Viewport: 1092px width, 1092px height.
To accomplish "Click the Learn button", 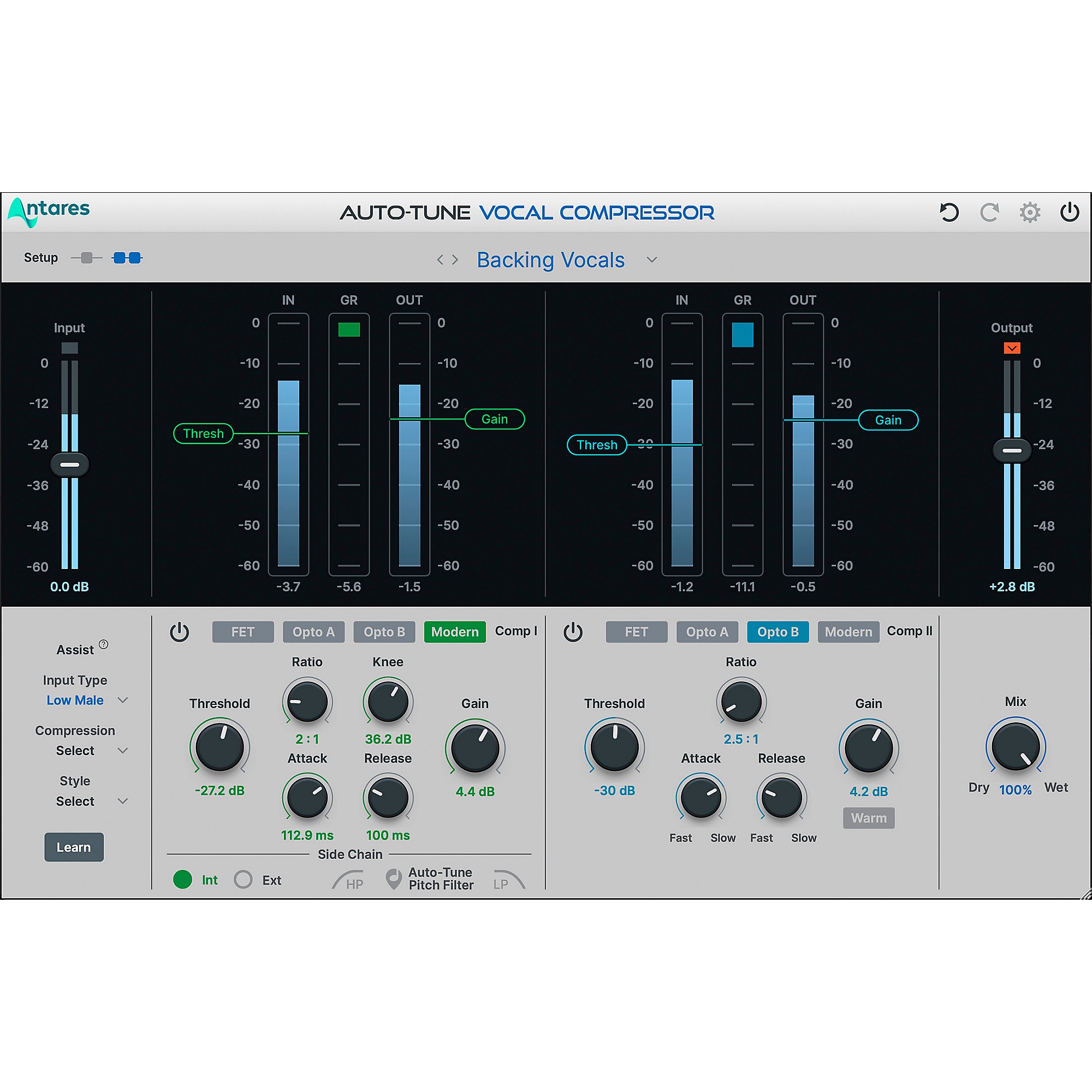I will coord(74,847).
